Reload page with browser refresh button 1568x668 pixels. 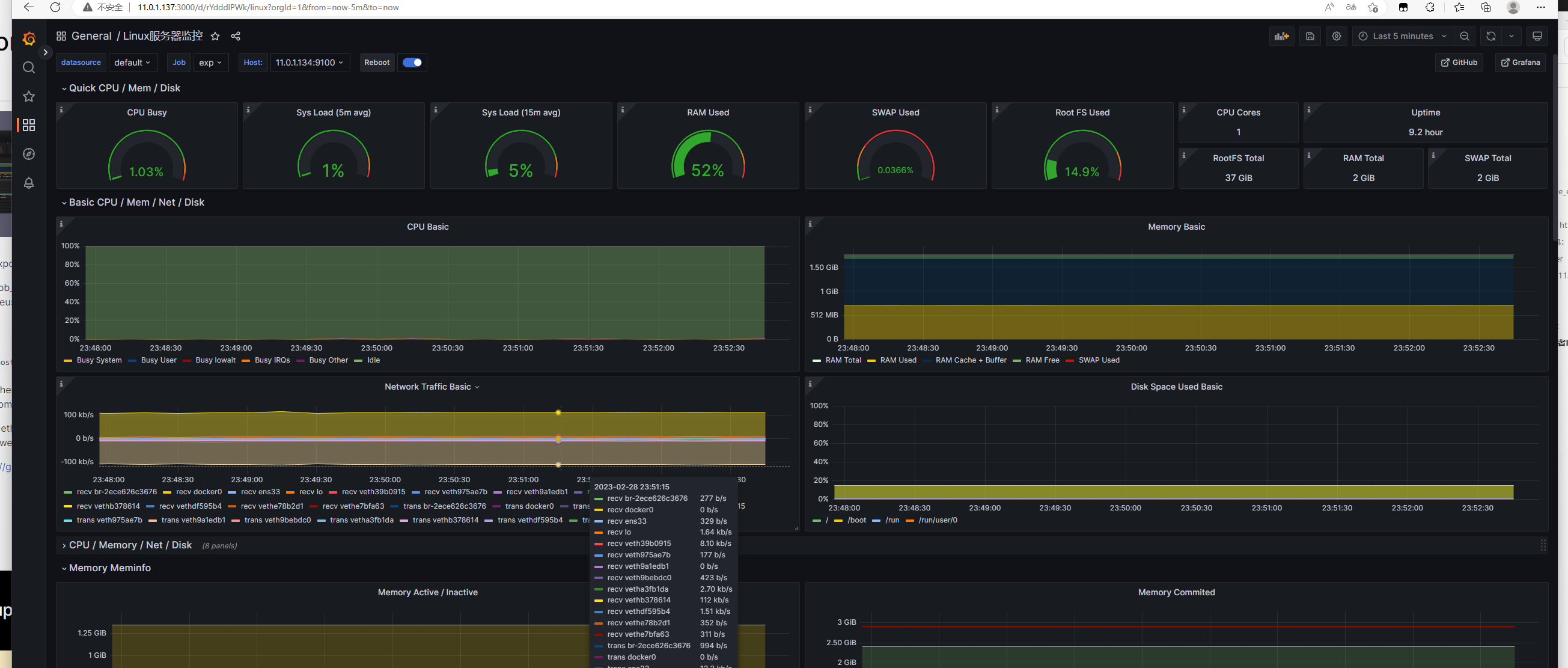pyautogui.click(x=55, y=7)
